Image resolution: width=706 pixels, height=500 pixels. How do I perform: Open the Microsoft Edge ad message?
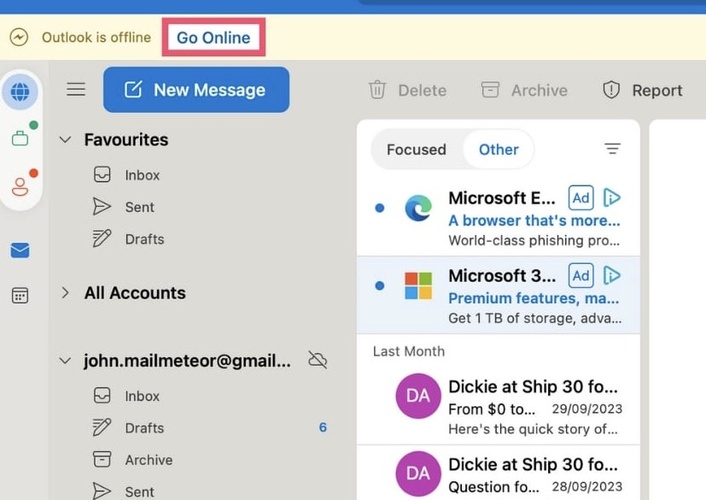(498, 218)
